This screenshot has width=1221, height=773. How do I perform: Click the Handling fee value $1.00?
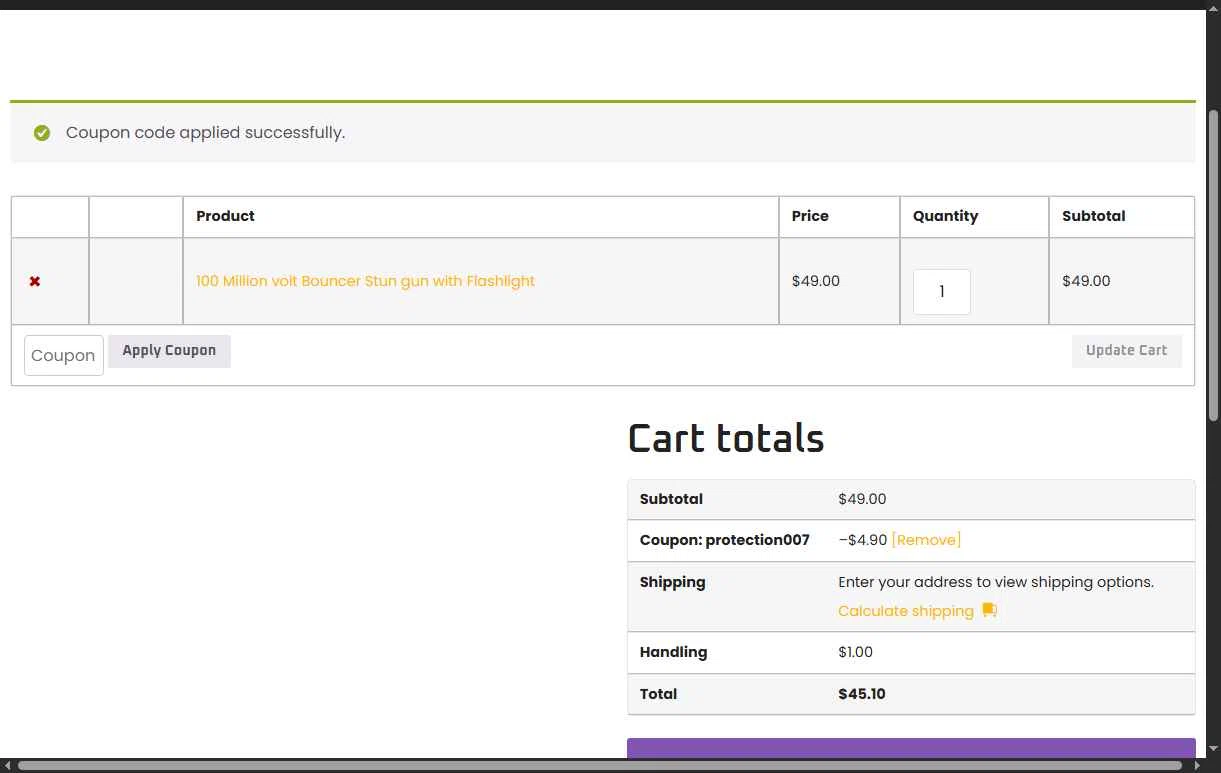click(855, 652)
